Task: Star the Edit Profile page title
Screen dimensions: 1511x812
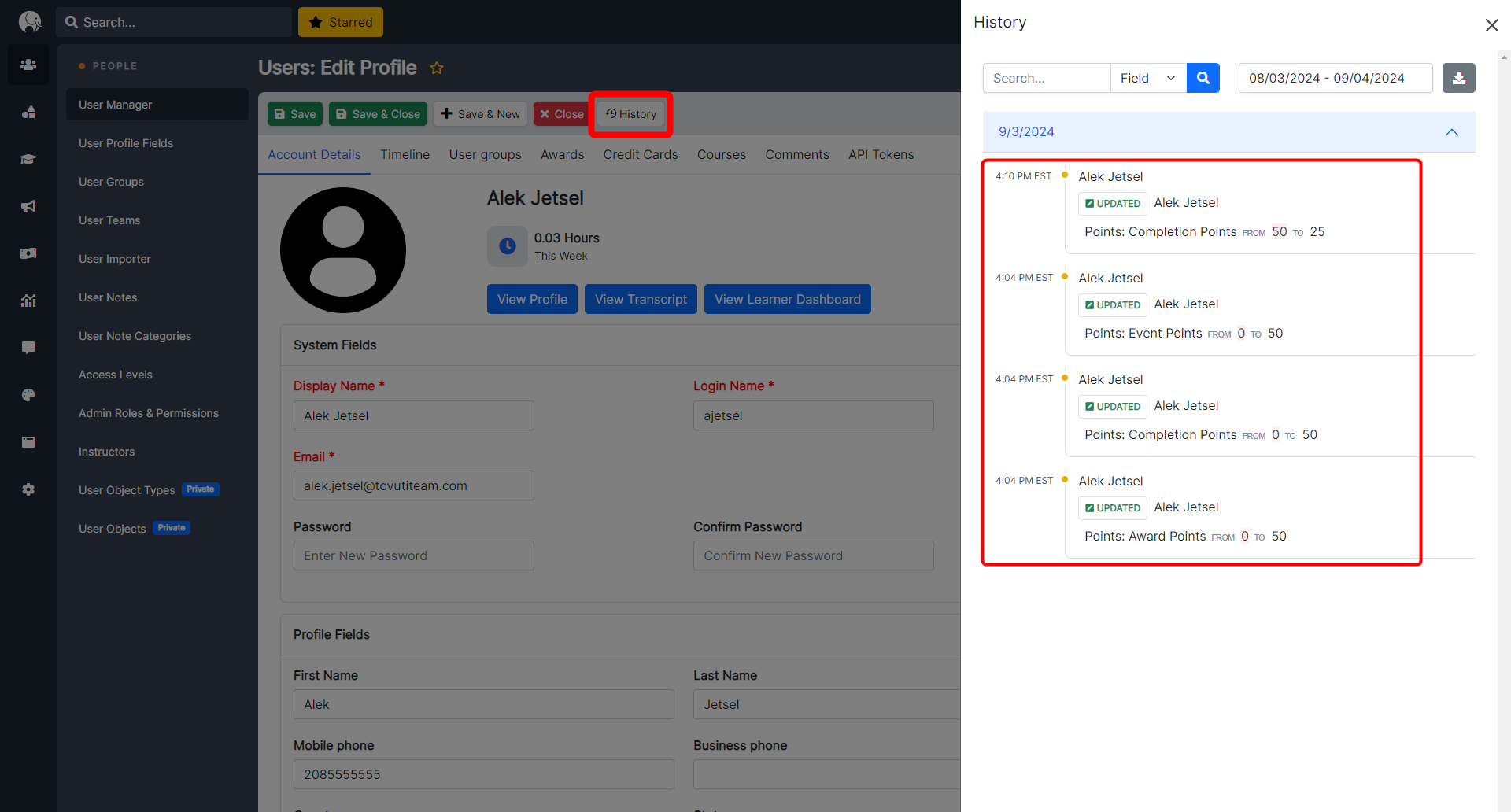Action: (437, 68)
